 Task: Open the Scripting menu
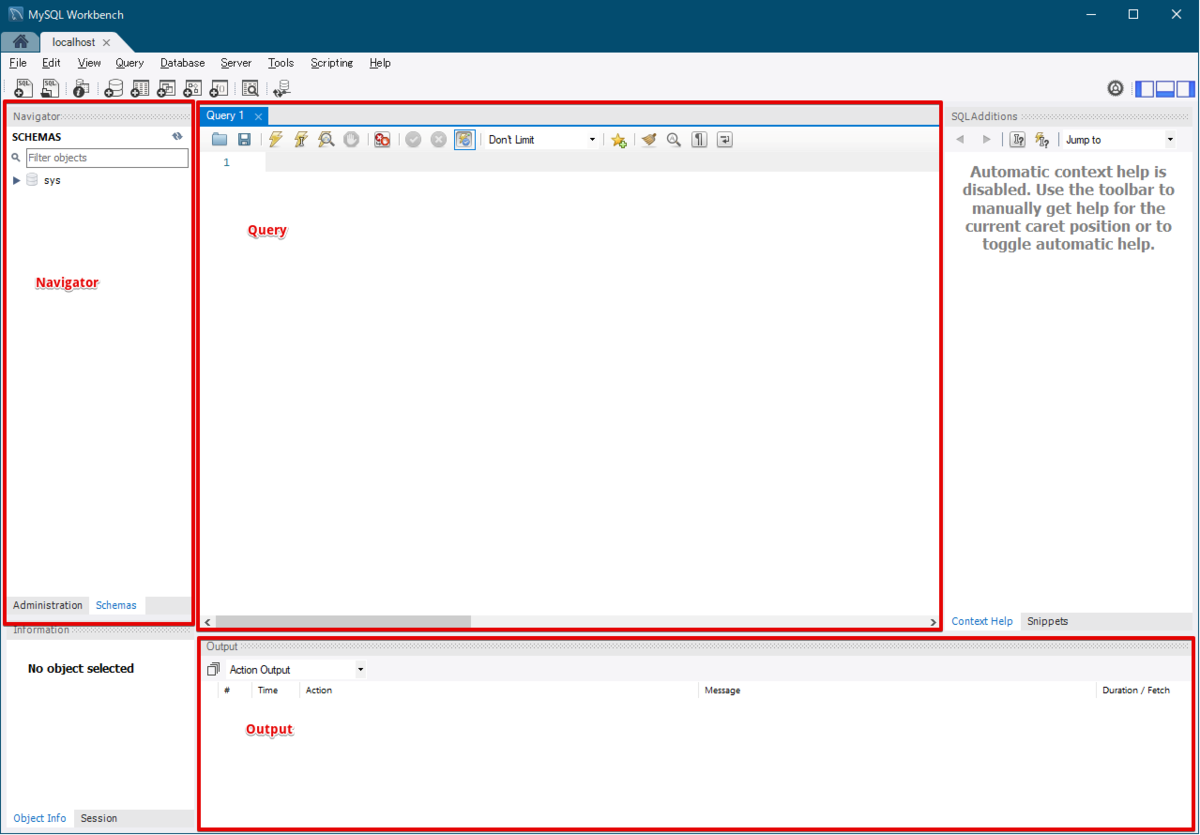[331, 63]
